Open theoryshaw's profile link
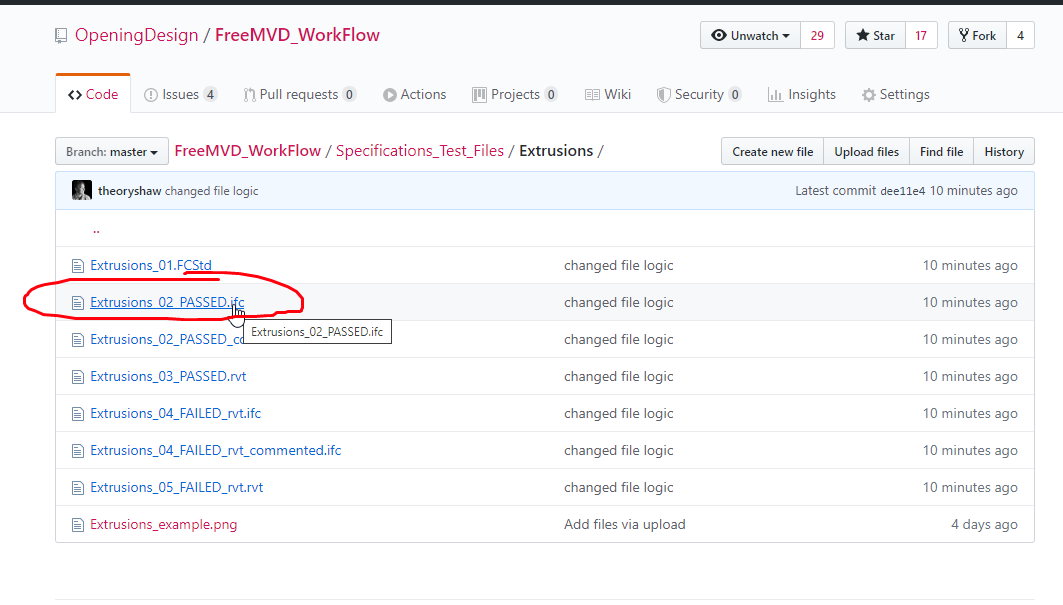This screenshot has height=605, width=1063. [x=129, y=191]
